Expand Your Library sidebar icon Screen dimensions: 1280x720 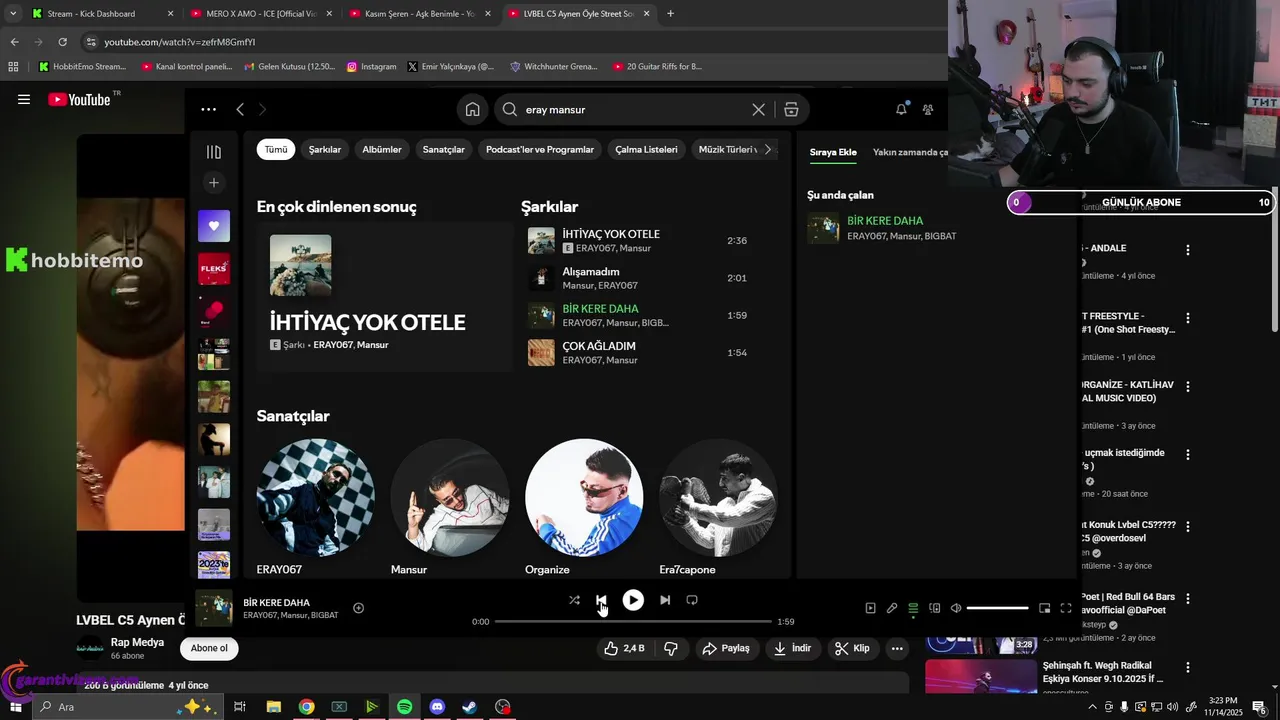[214, 152]
